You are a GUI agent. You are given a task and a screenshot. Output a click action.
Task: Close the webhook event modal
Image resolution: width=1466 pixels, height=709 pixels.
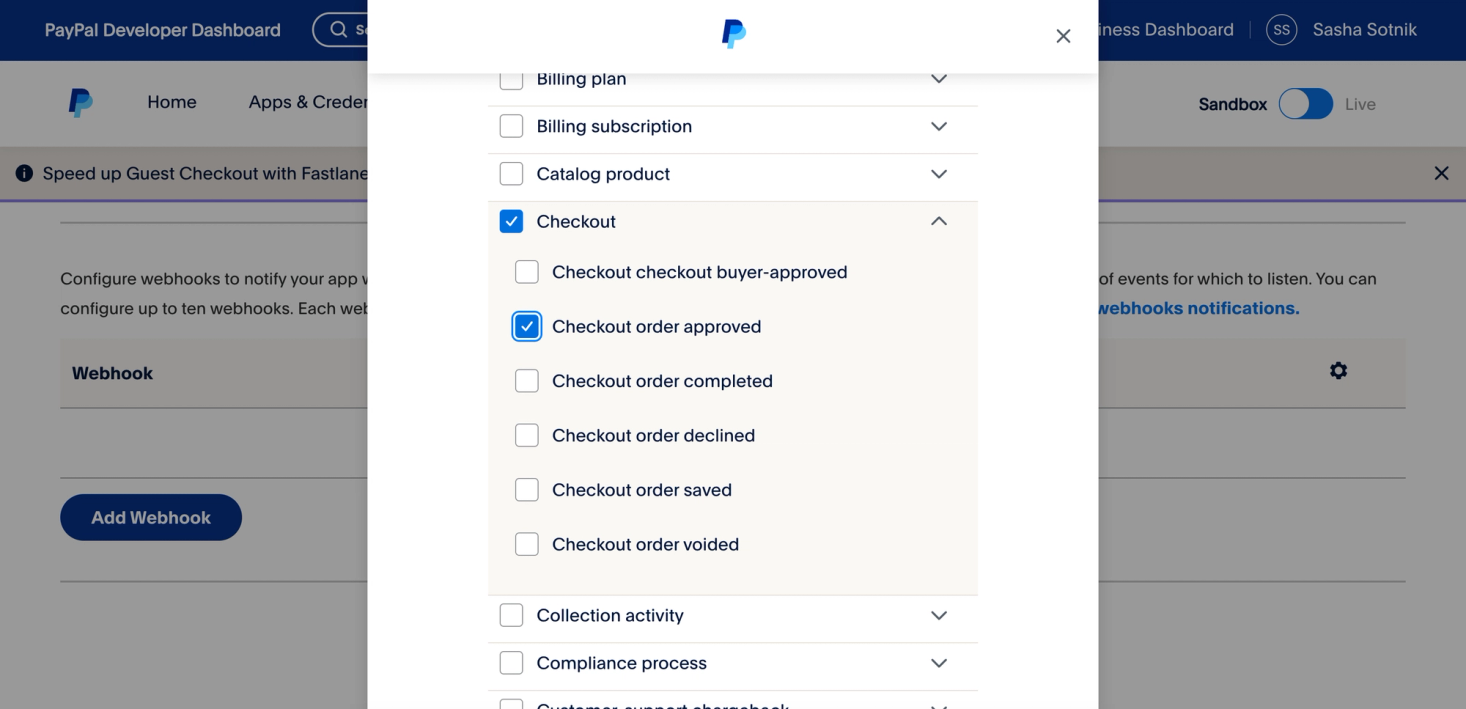click(x=1063, y=36)
